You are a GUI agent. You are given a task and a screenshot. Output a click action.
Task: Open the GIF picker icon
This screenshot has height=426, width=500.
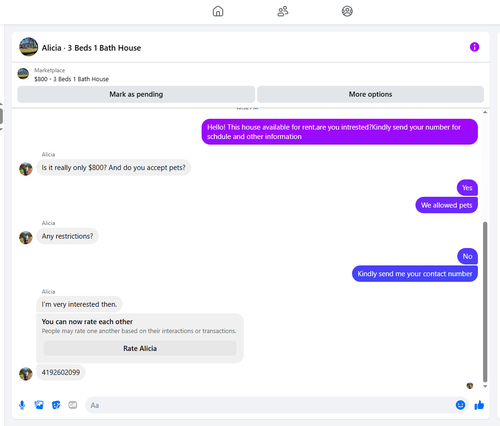click(73, 405)
